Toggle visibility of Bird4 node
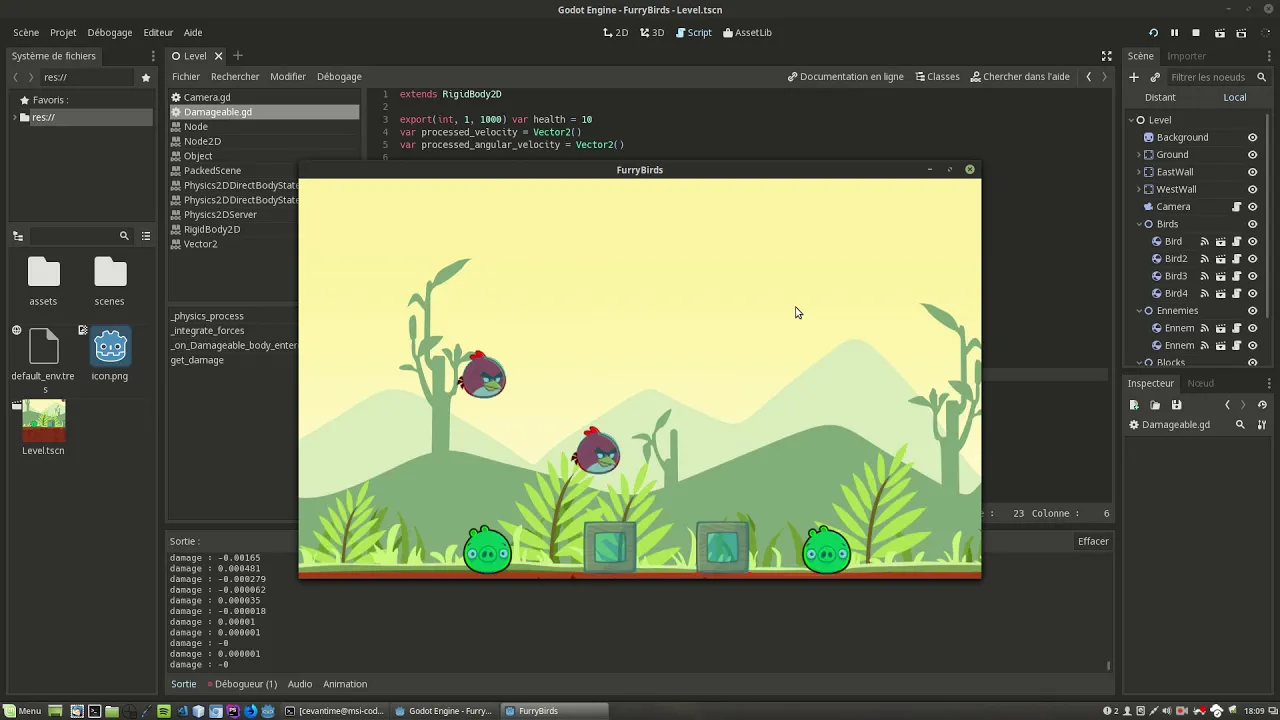 1252,294
